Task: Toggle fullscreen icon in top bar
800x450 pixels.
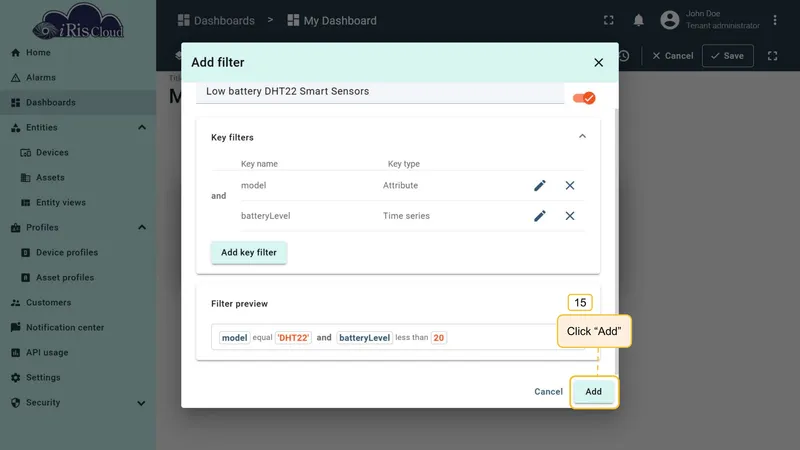Action: coord(609,20)
